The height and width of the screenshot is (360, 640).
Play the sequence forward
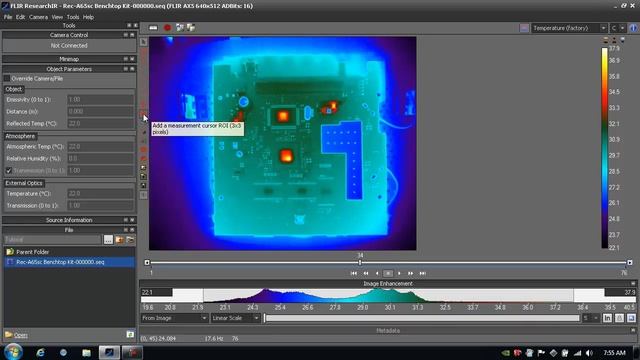(399, 273)
